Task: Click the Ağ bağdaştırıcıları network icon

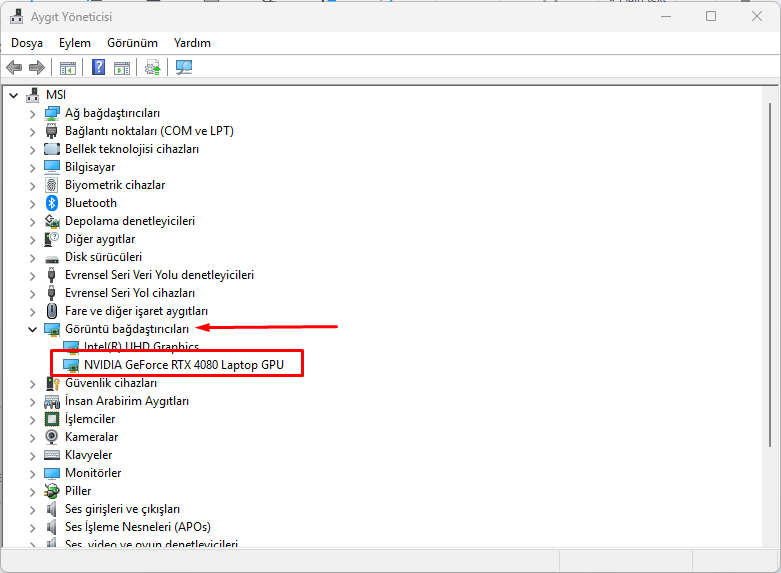Action: click(x=52, y=113)
